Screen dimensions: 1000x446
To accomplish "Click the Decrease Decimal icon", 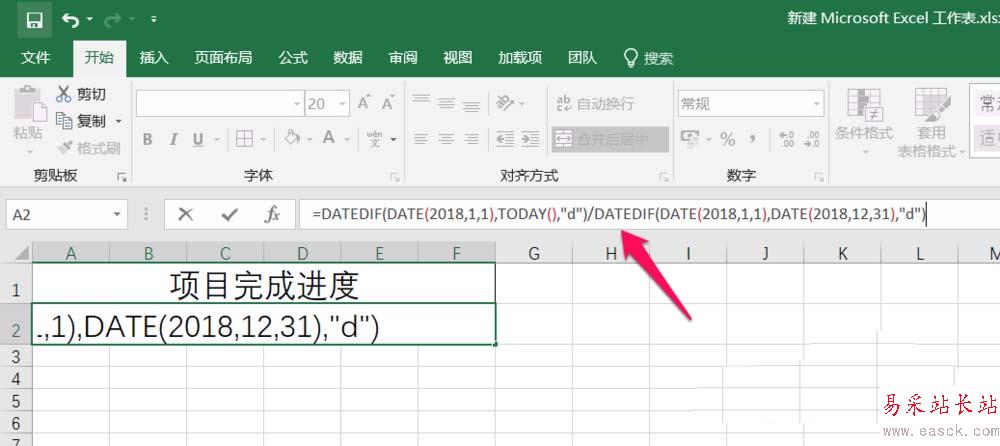I will [812, 138].
